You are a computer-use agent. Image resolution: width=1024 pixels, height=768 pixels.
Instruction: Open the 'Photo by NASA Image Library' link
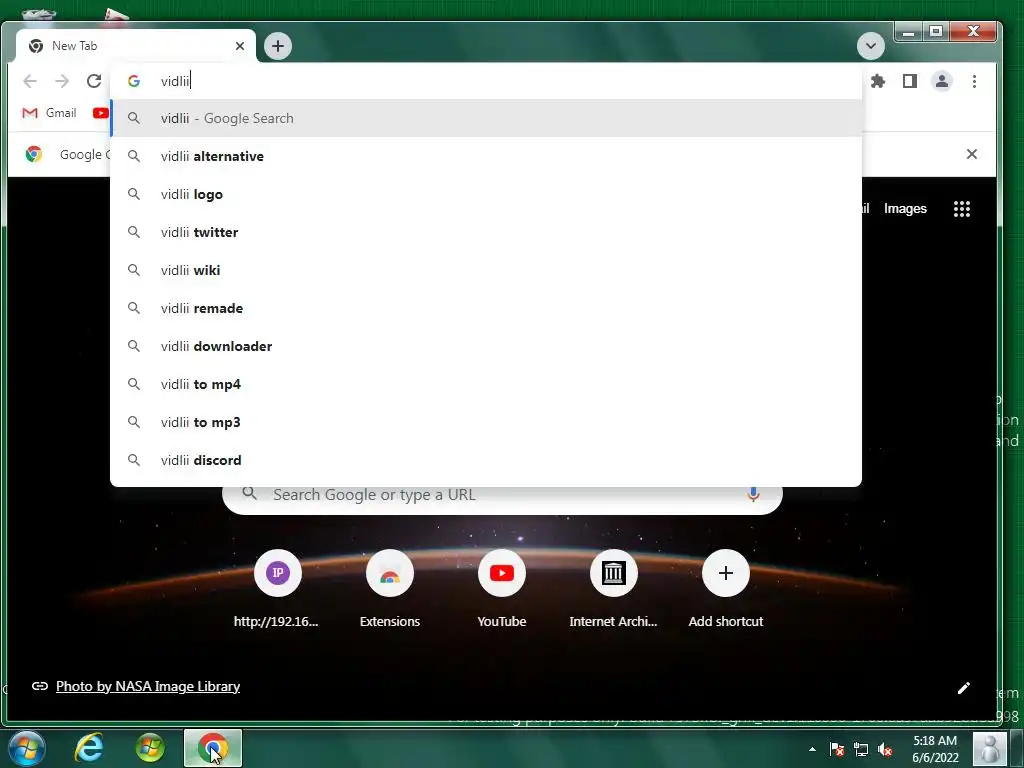pos(148,686)
